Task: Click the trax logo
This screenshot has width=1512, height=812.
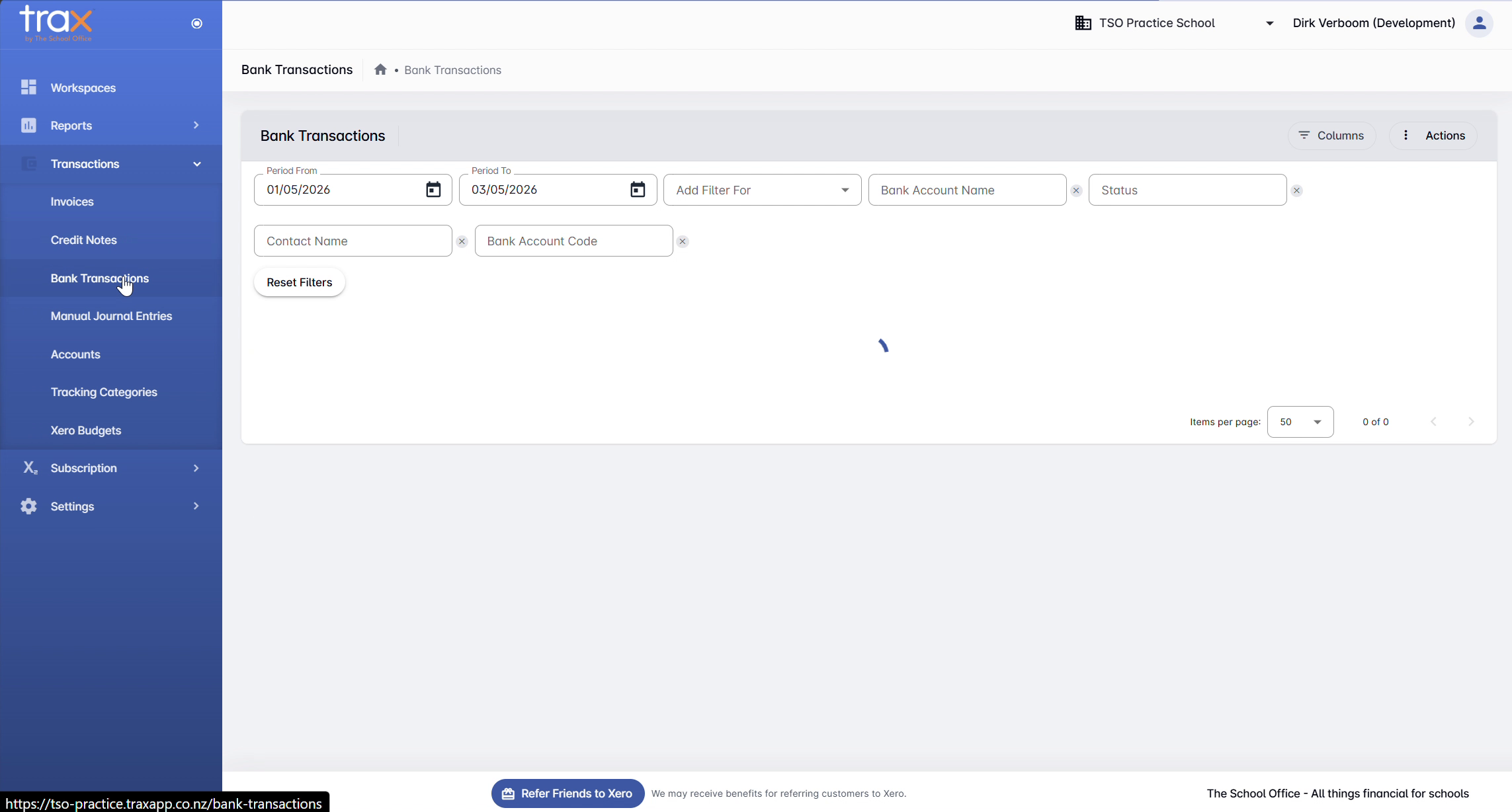Action: coord(56,23)
